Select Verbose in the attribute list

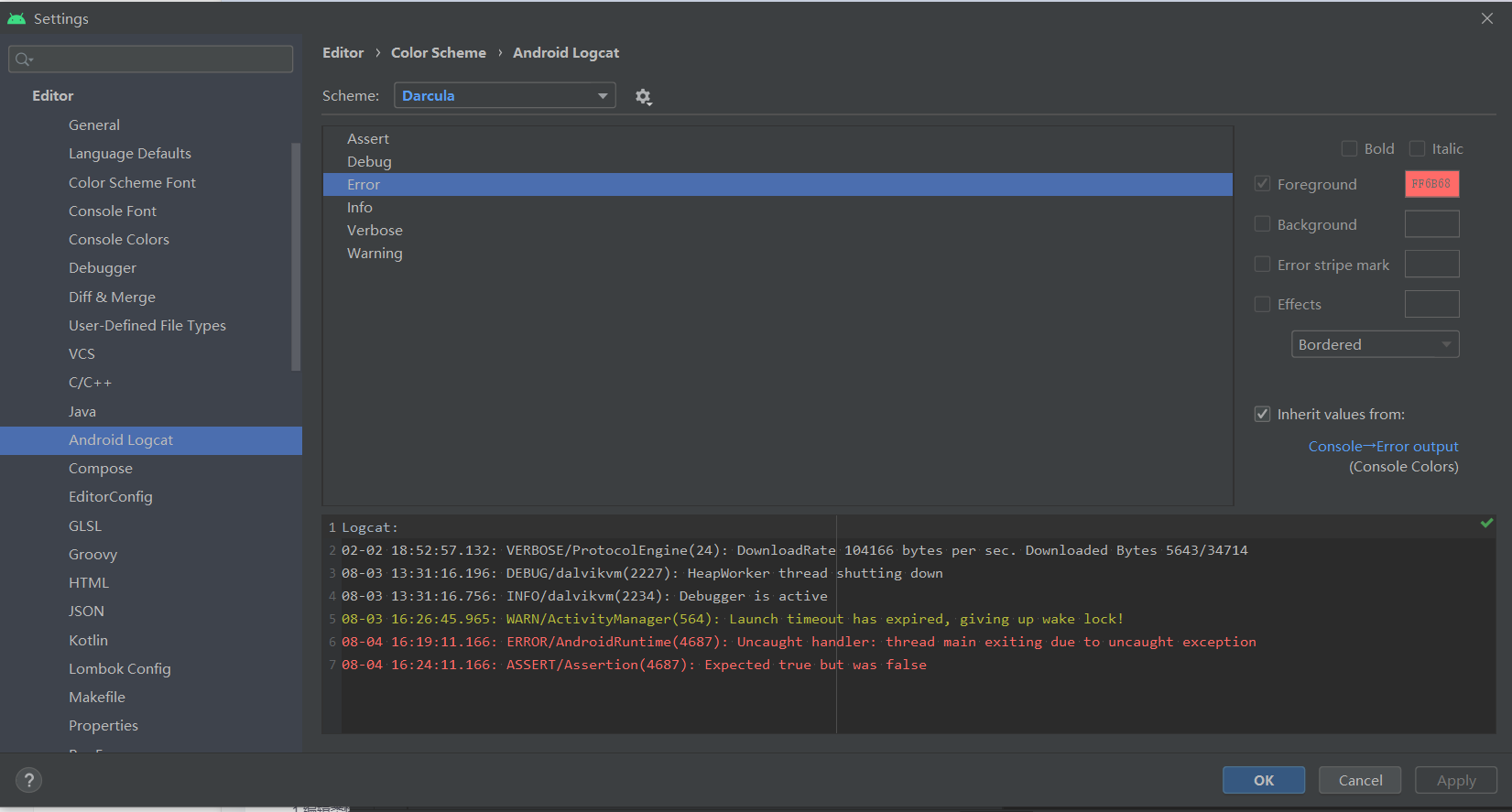pyautogui.click(x=778, y=230)
